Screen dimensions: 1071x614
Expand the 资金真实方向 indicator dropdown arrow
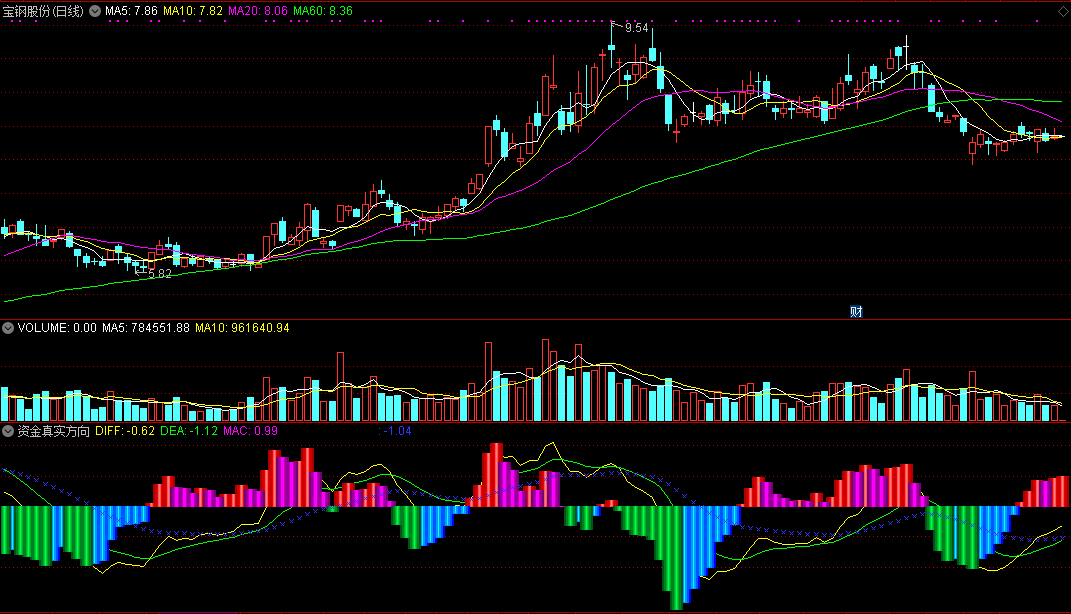8,431
